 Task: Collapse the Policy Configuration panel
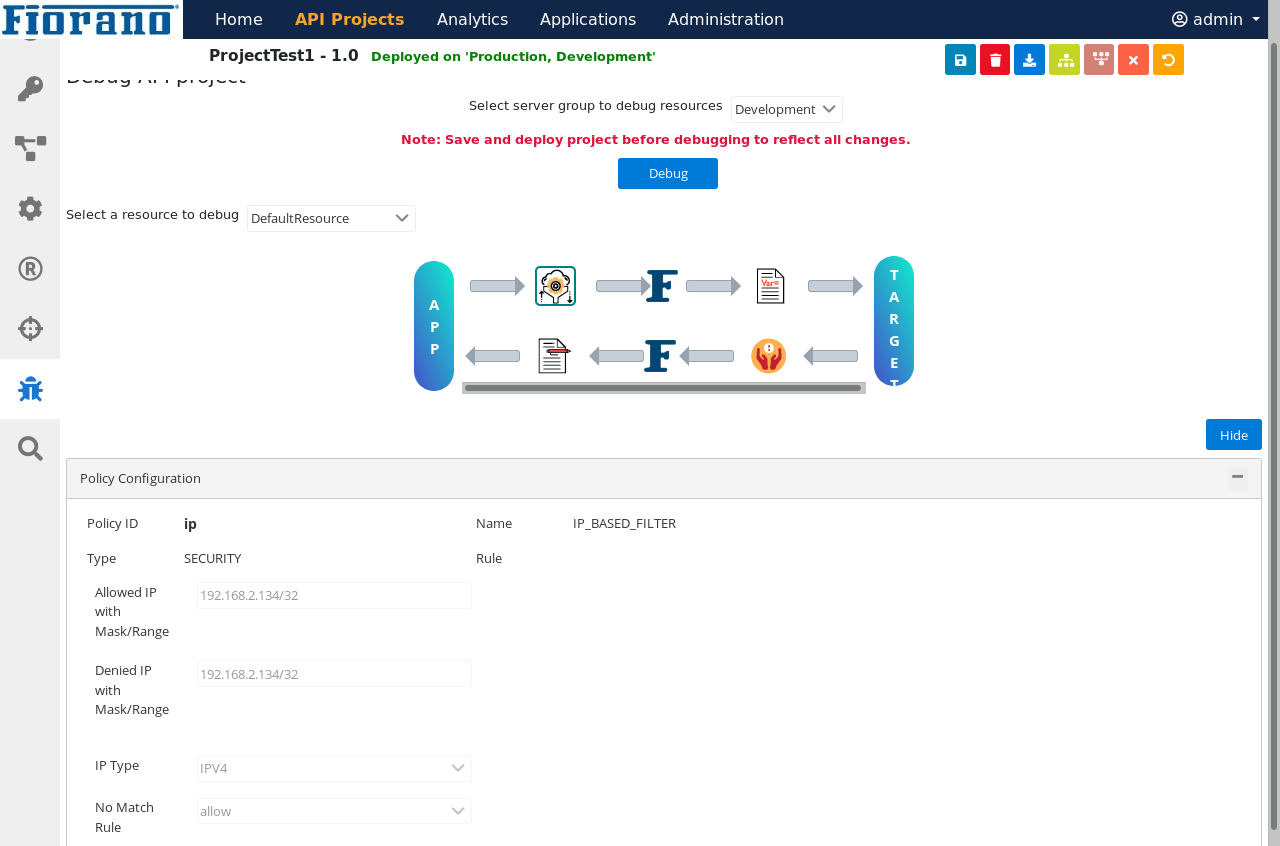coord(1237,478)
